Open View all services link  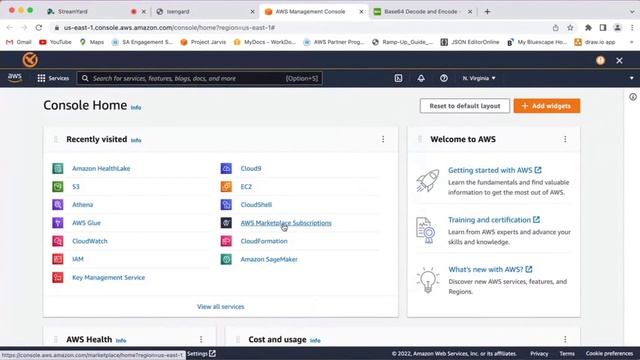[x=220, y=307]
